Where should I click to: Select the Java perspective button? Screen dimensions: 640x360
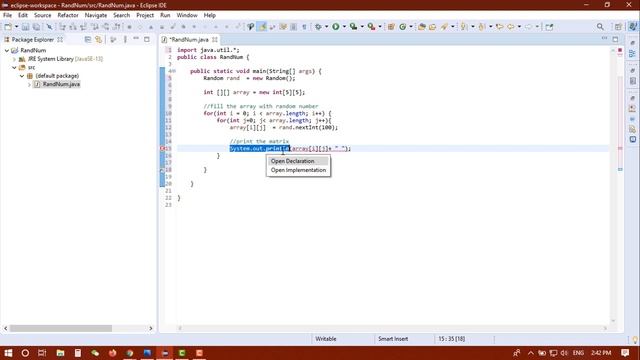[x=633, y=27]
